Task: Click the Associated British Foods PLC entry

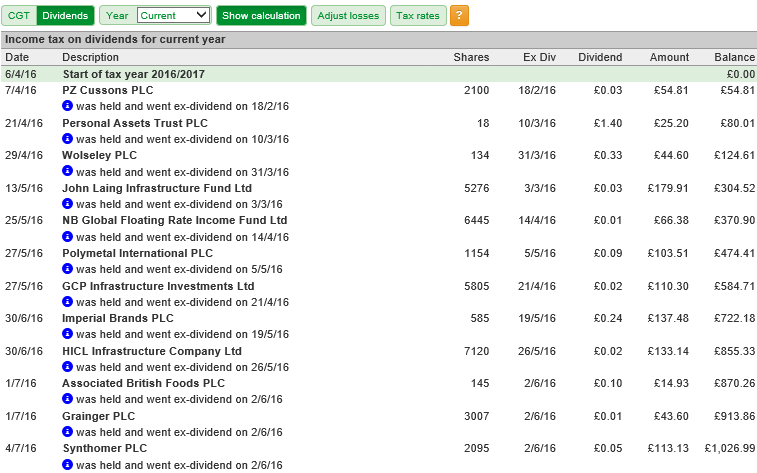Action: (143, 383)
